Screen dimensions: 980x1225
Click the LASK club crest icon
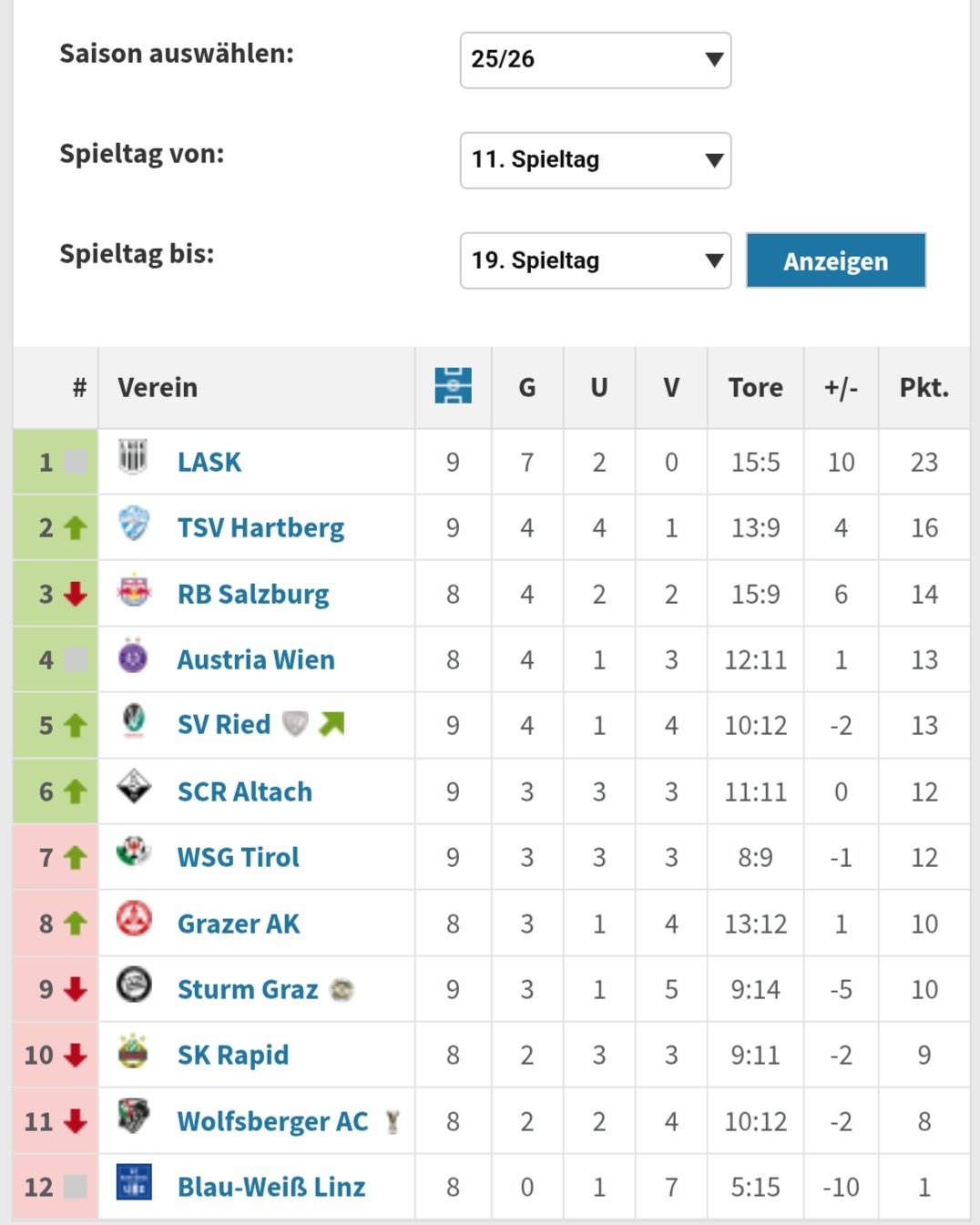tap(133, 457)
